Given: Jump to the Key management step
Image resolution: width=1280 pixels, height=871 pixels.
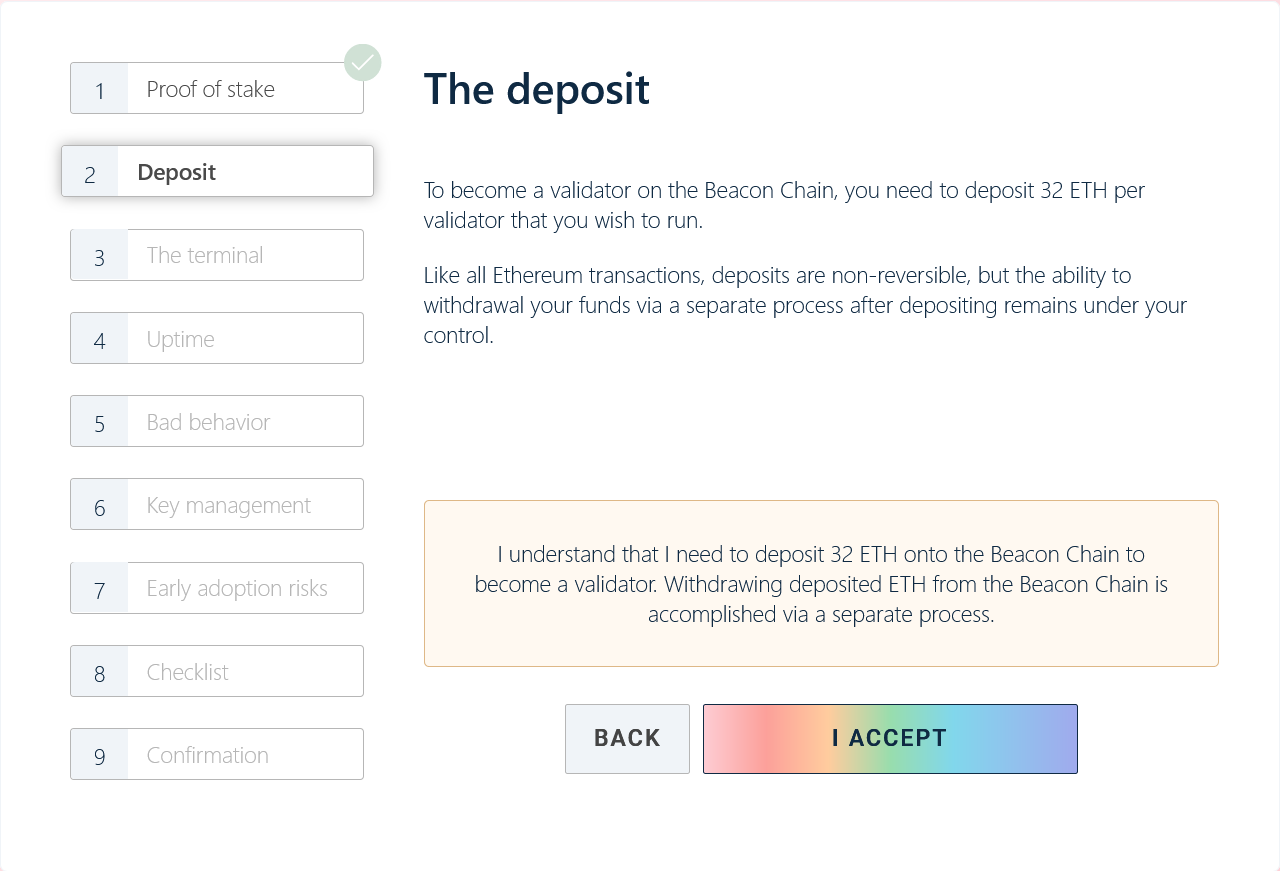Looking at the screenshot, I should coord(217,505).
